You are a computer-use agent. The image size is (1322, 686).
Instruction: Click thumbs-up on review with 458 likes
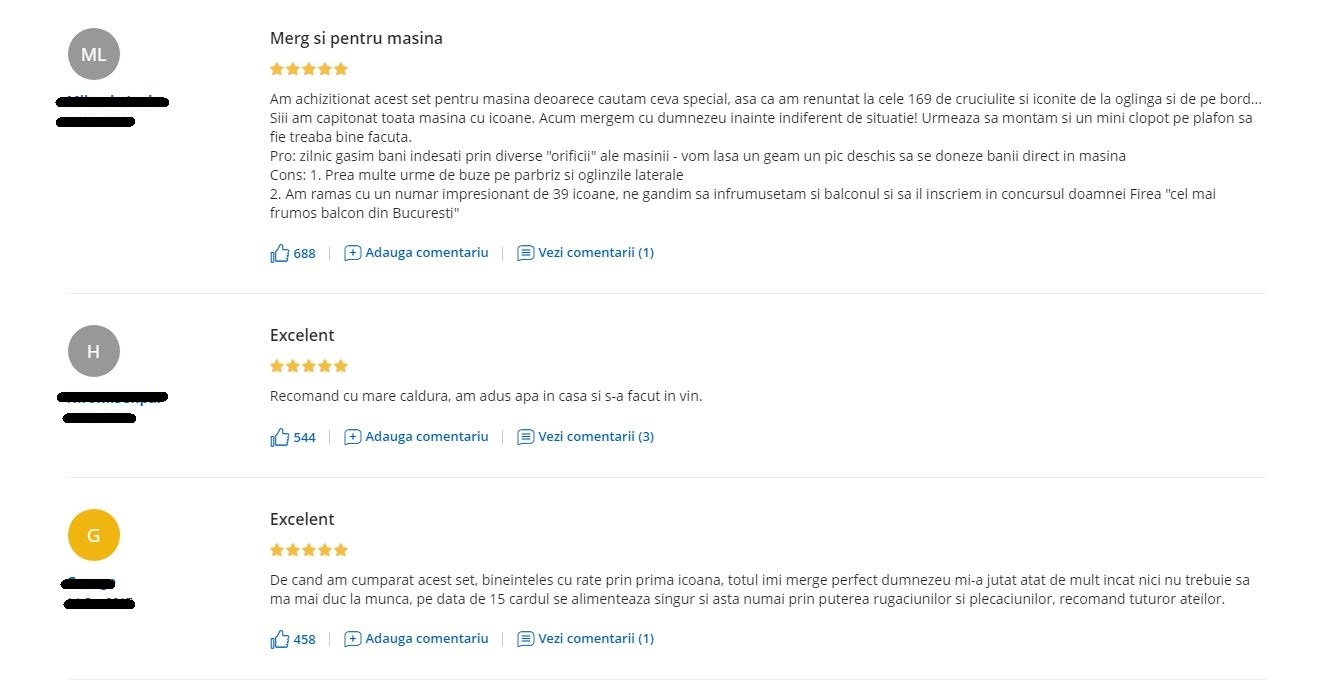point(280,639)
